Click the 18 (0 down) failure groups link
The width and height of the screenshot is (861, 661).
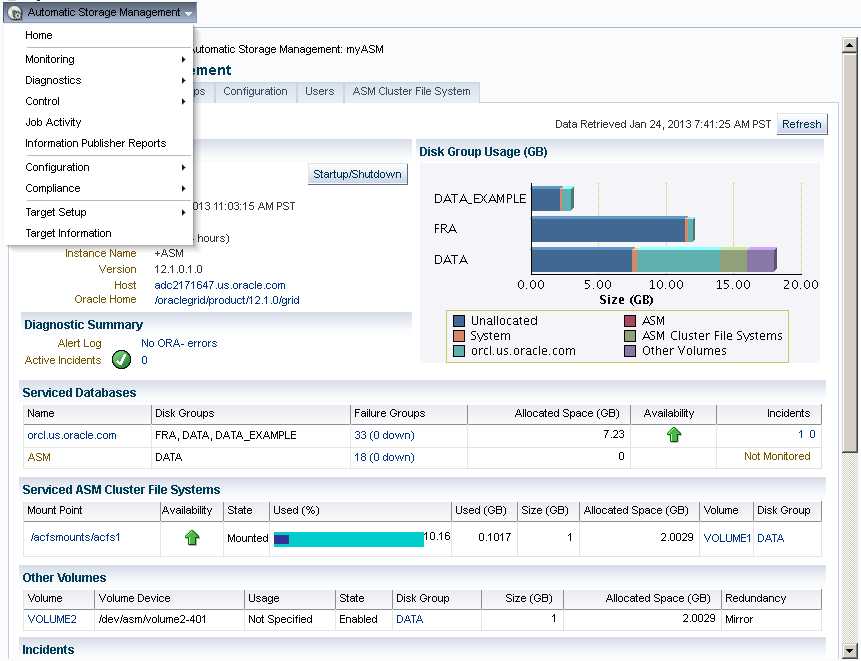coord(384,457)
